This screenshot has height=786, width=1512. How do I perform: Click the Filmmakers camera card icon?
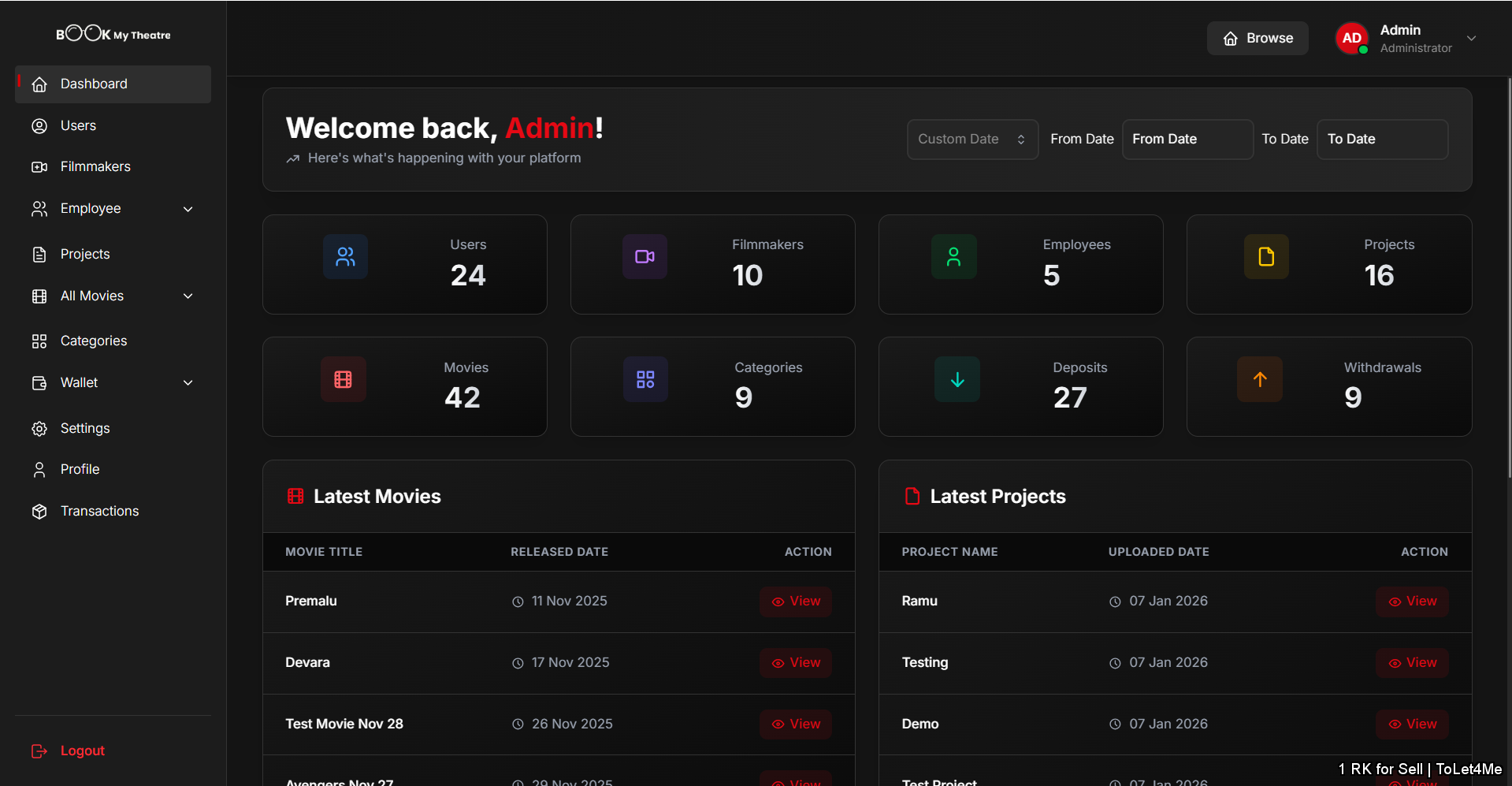pos(645,257)
